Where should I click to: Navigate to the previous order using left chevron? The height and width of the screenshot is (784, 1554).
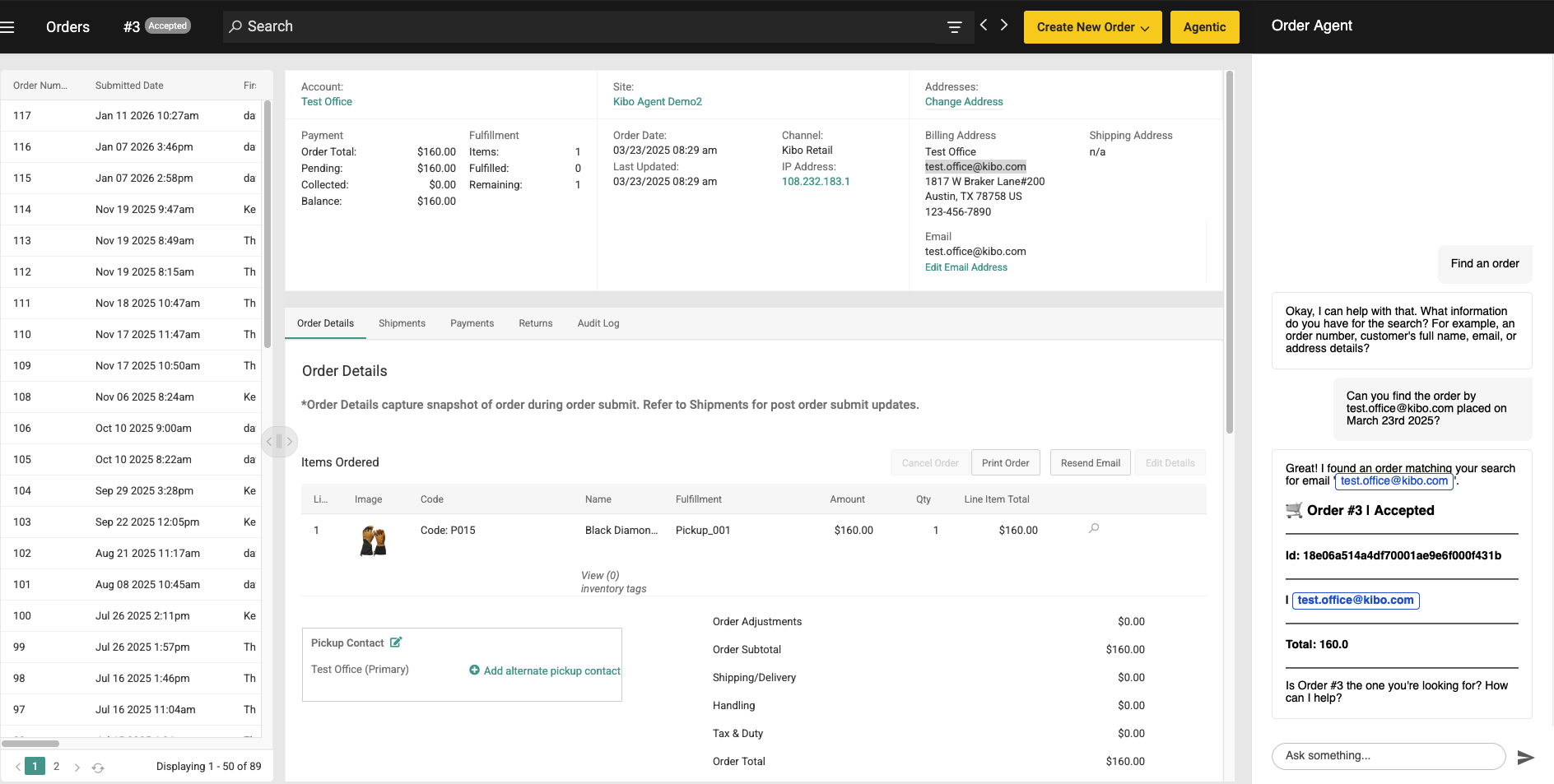983,25
